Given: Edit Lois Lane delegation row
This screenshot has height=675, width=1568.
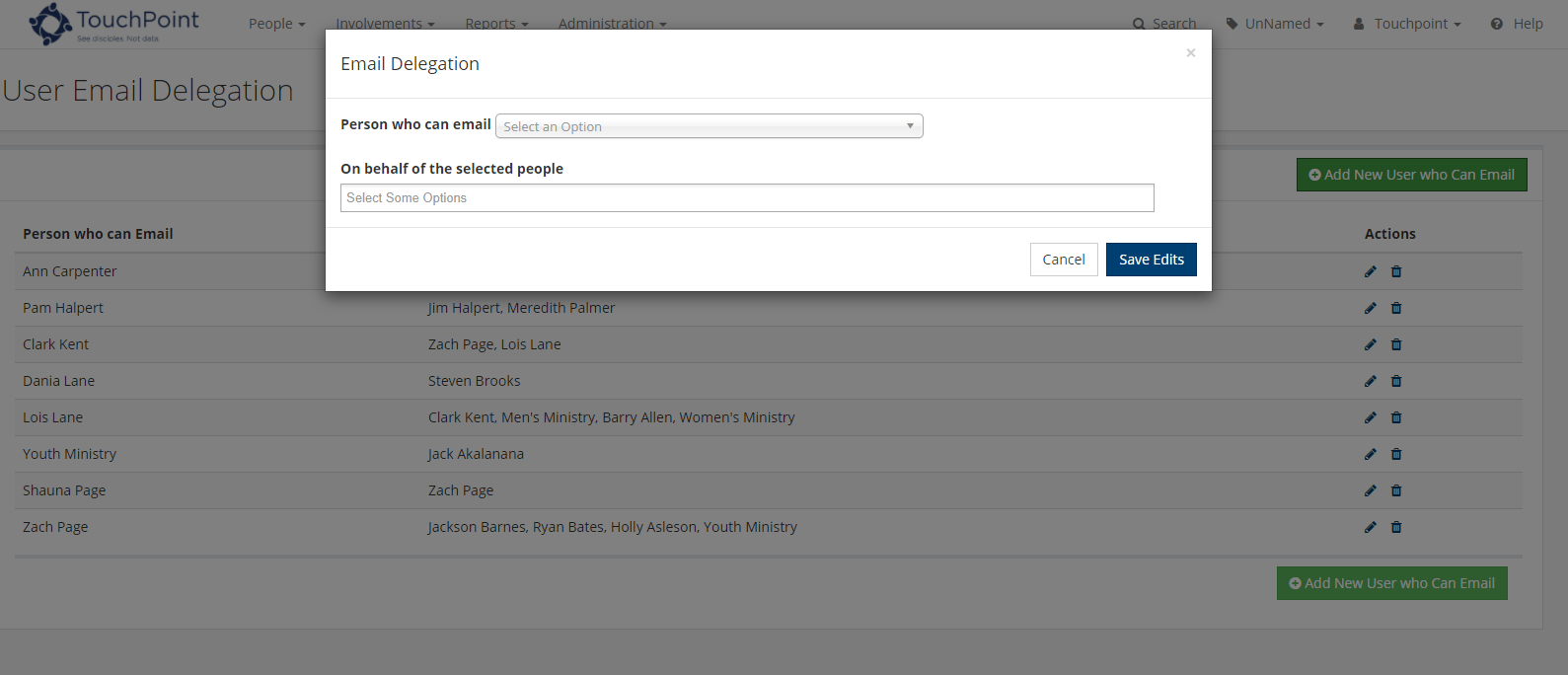Looking at the screenshot, I should (x=1371, y=417).
